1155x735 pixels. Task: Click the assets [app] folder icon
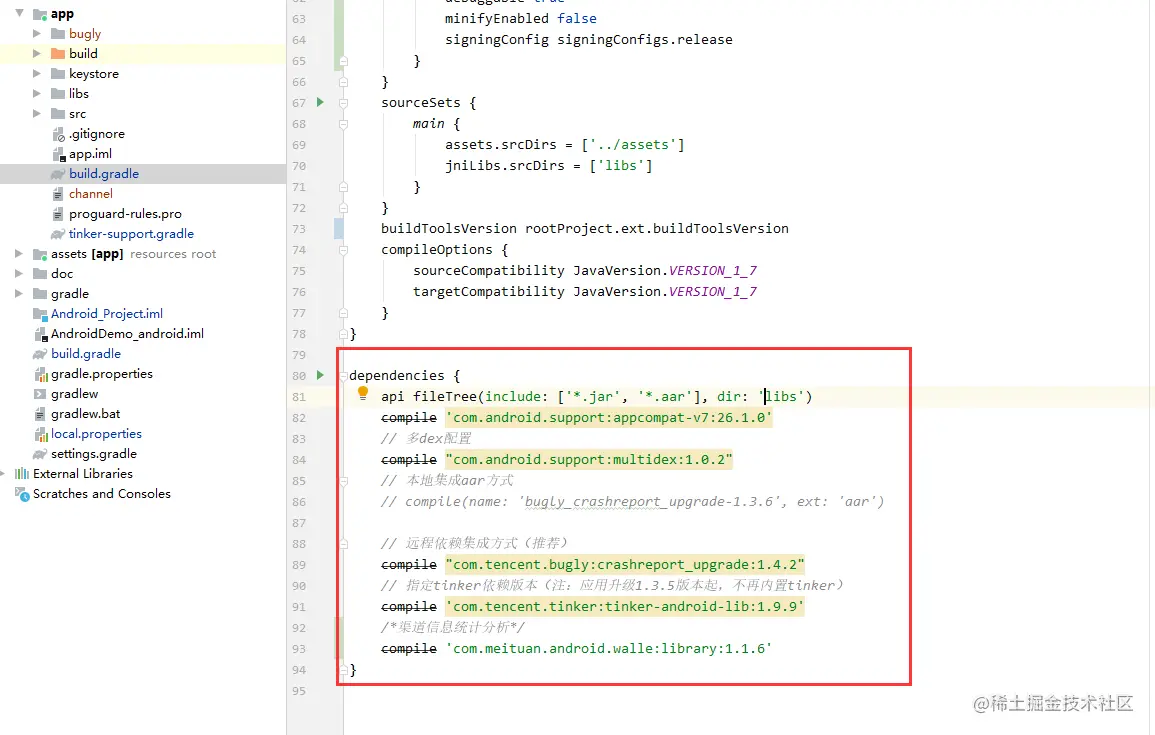41,253
